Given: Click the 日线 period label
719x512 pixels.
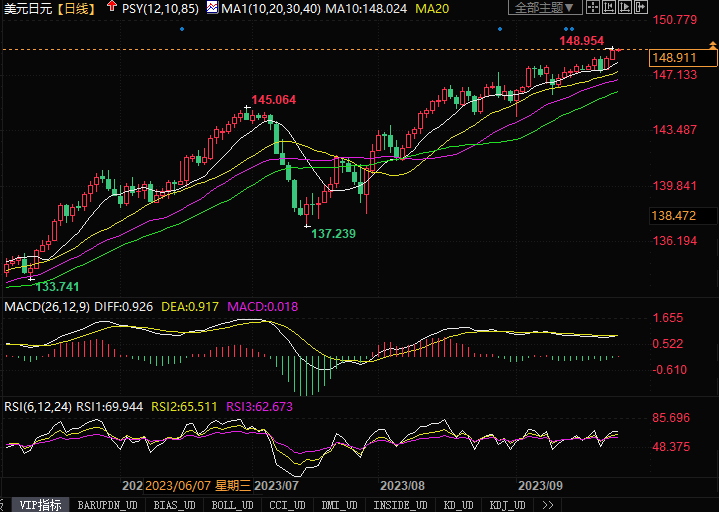Looking at the screenshot, I should coord(77,9).
